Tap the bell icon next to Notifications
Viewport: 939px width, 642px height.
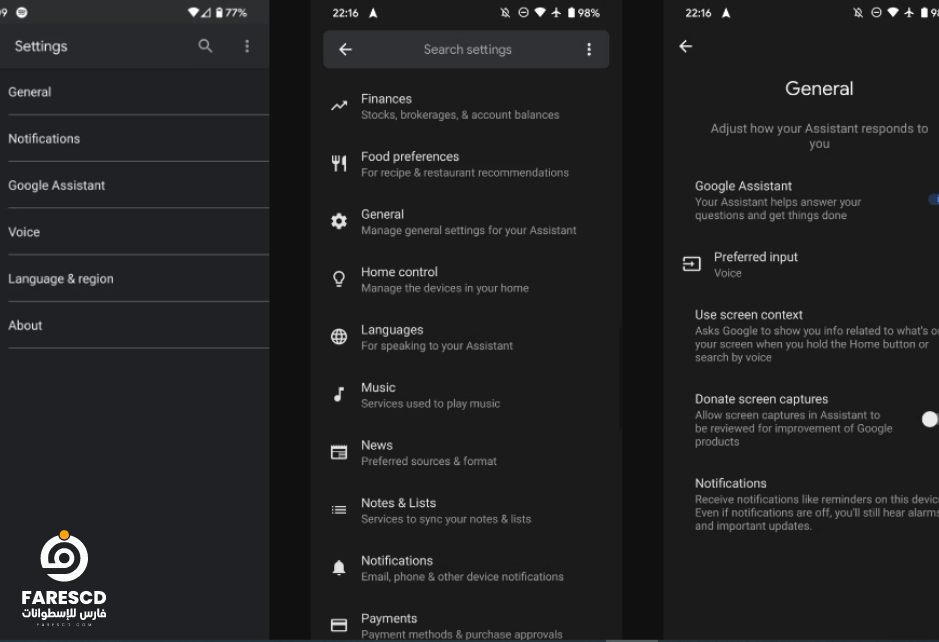click(339, 568)
